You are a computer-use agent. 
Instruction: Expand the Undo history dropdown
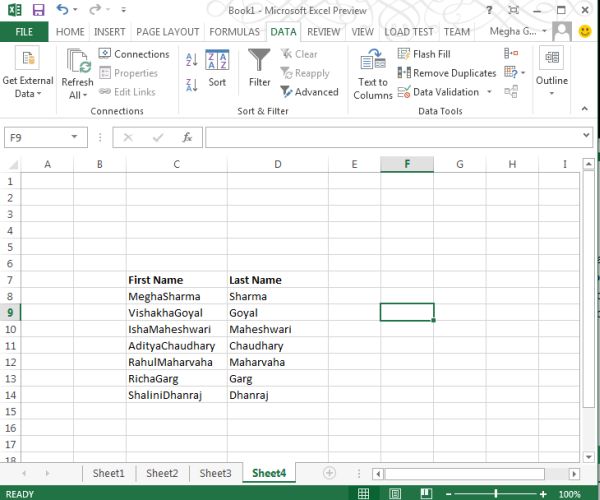pos(75,10)
